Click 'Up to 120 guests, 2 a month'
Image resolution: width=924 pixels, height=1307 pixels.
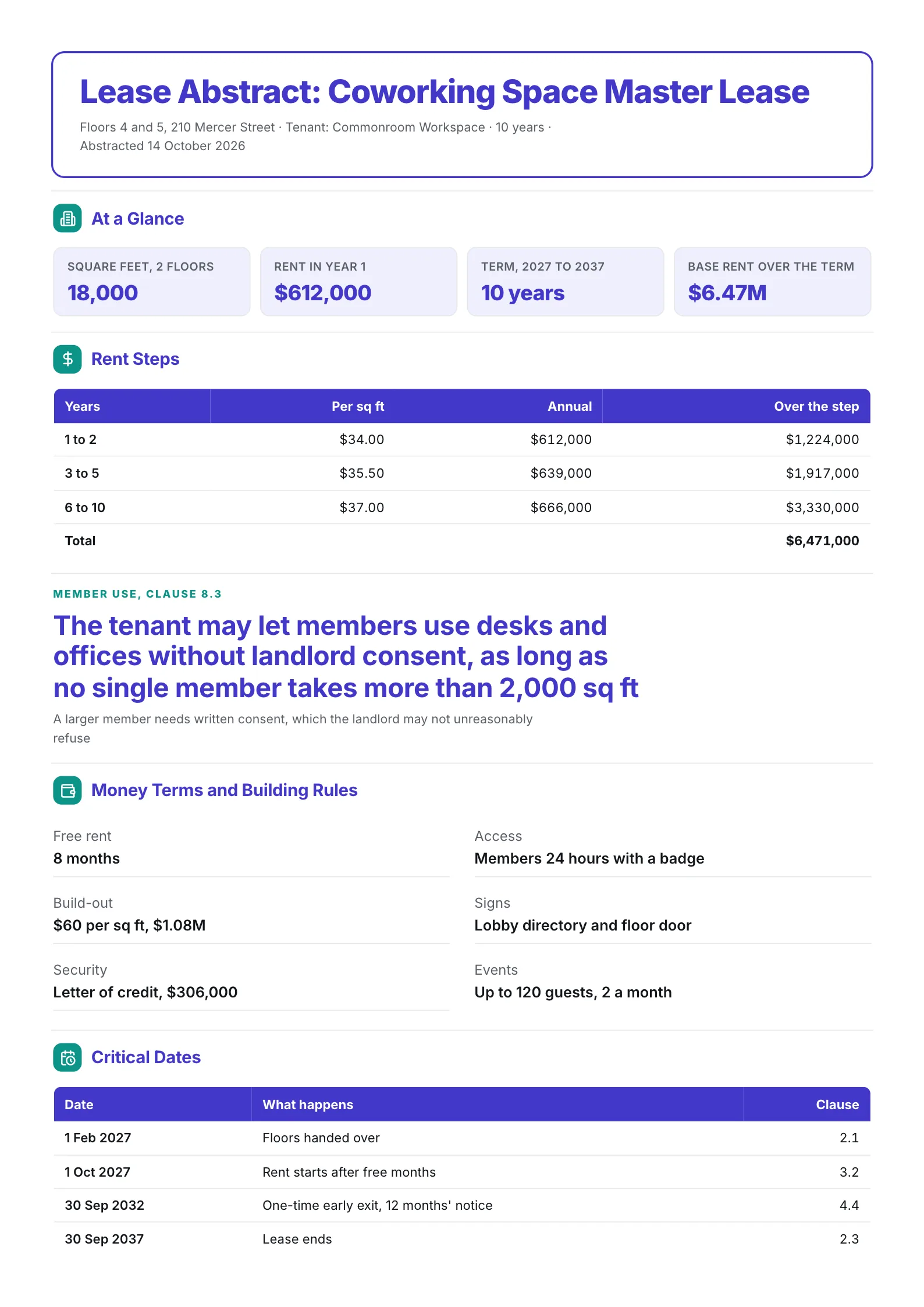pos(573,992)
